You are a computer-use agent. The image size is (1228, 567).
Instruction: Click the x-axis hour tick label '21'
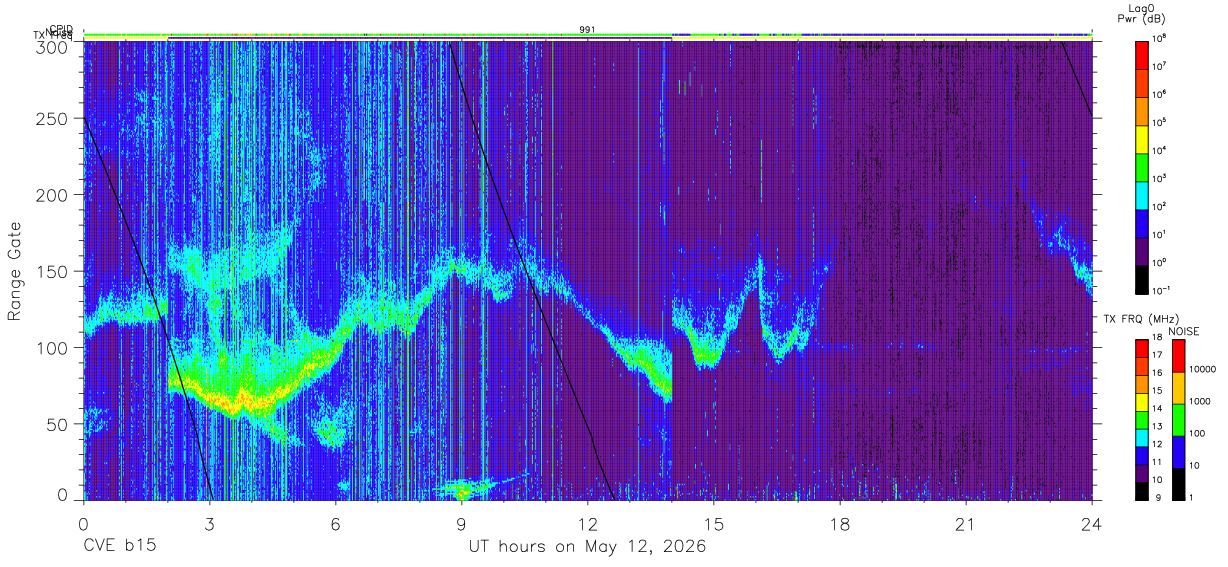[966, 524]
